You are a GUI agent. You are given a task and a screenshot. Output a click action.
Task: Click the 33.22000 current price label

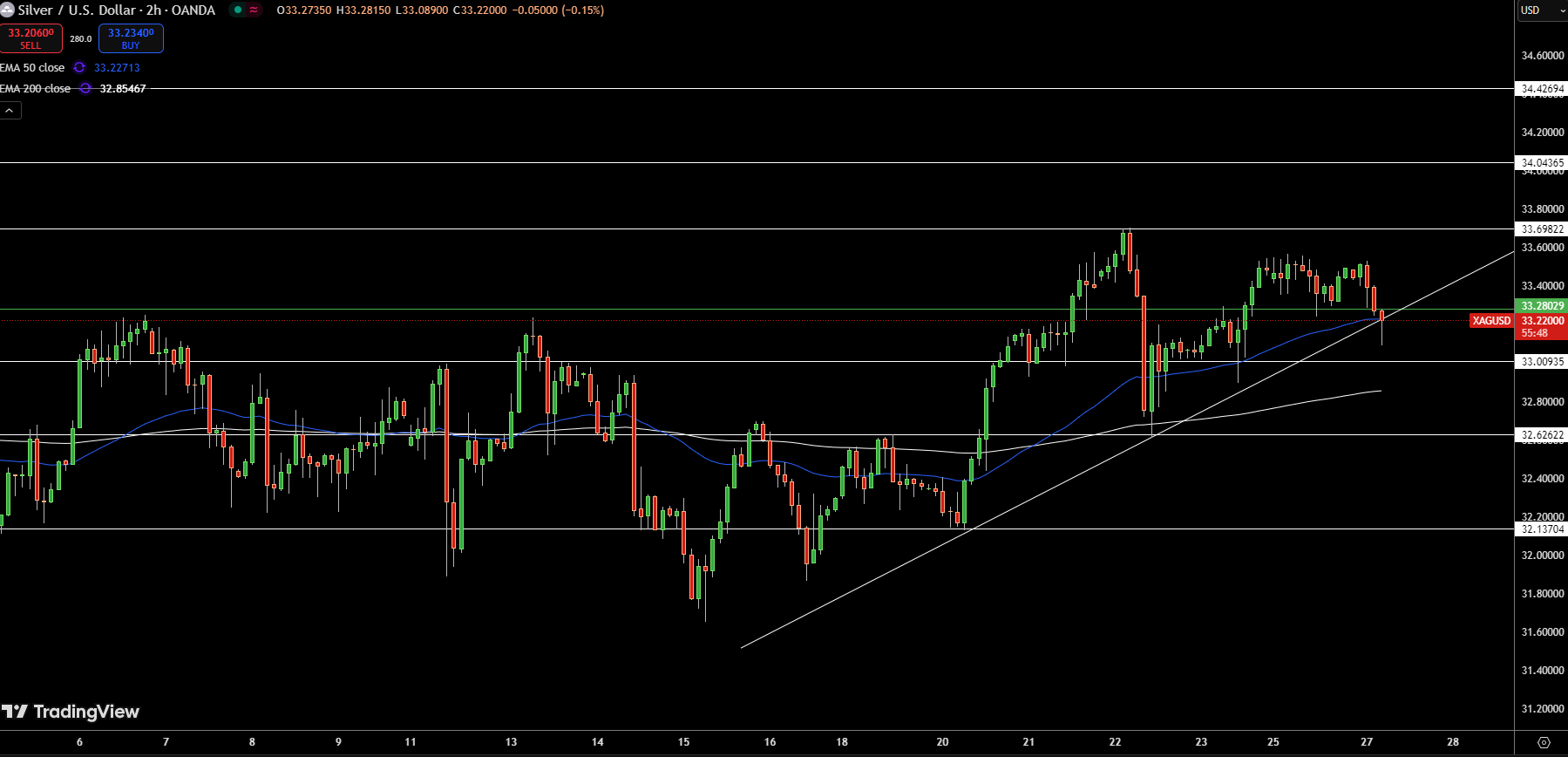1543,321
